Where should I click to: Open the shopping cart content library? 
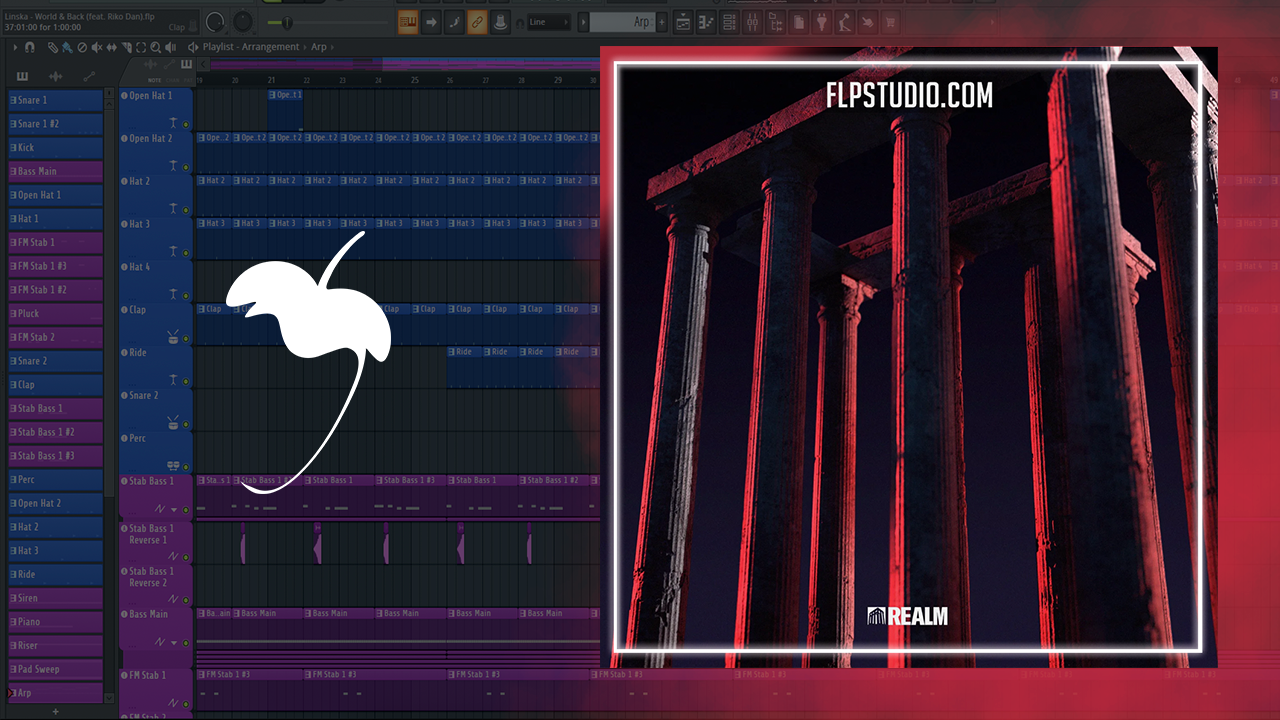click(890, 22)
